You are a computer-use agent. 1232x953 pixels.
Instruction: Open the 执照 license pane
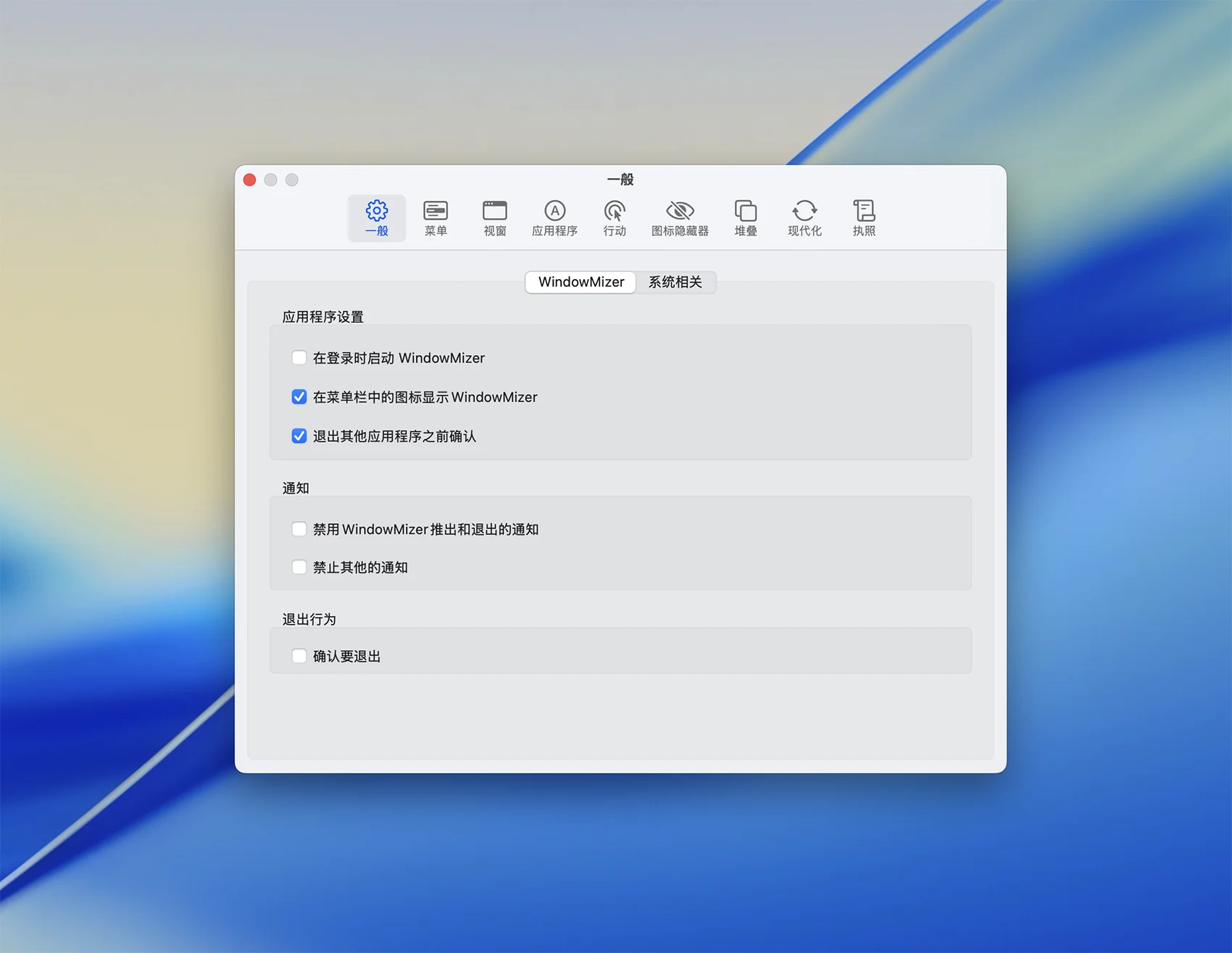coord(864,218)
